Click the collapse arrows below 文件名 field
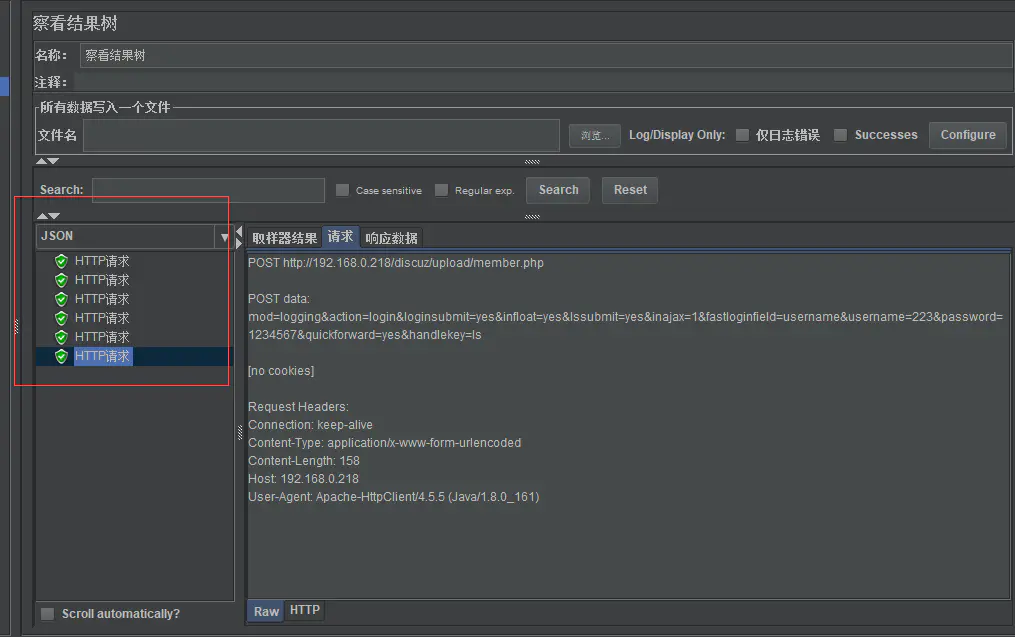Image resolution: width=1015 pixels, height=637 pixels. point(47,161)
